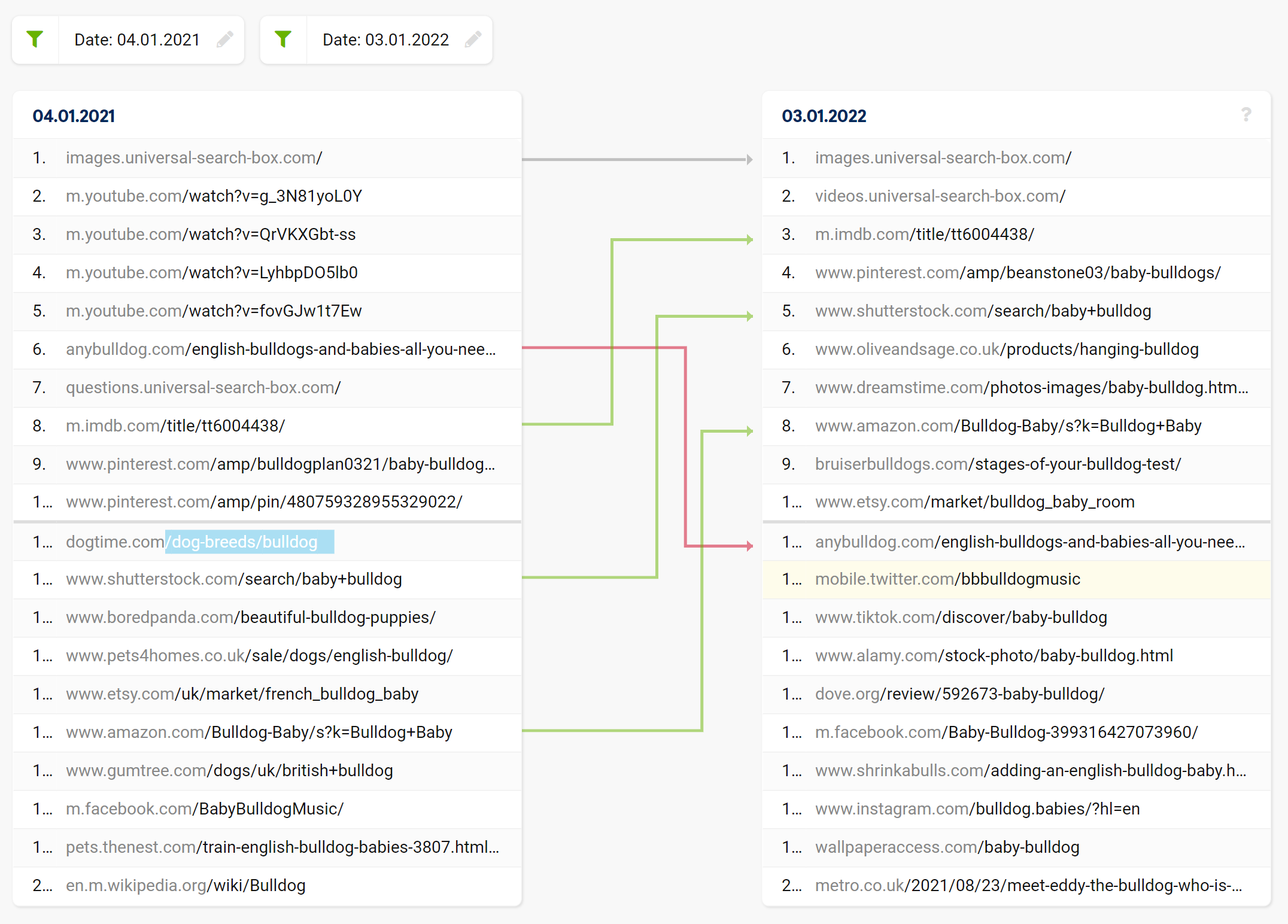Image resolution: width=1288 pixels, height=924 pixels.
Task: Open the m.youtube.com/watch?v=g_3N81yoL0Y link
Action: coord(214,196)
